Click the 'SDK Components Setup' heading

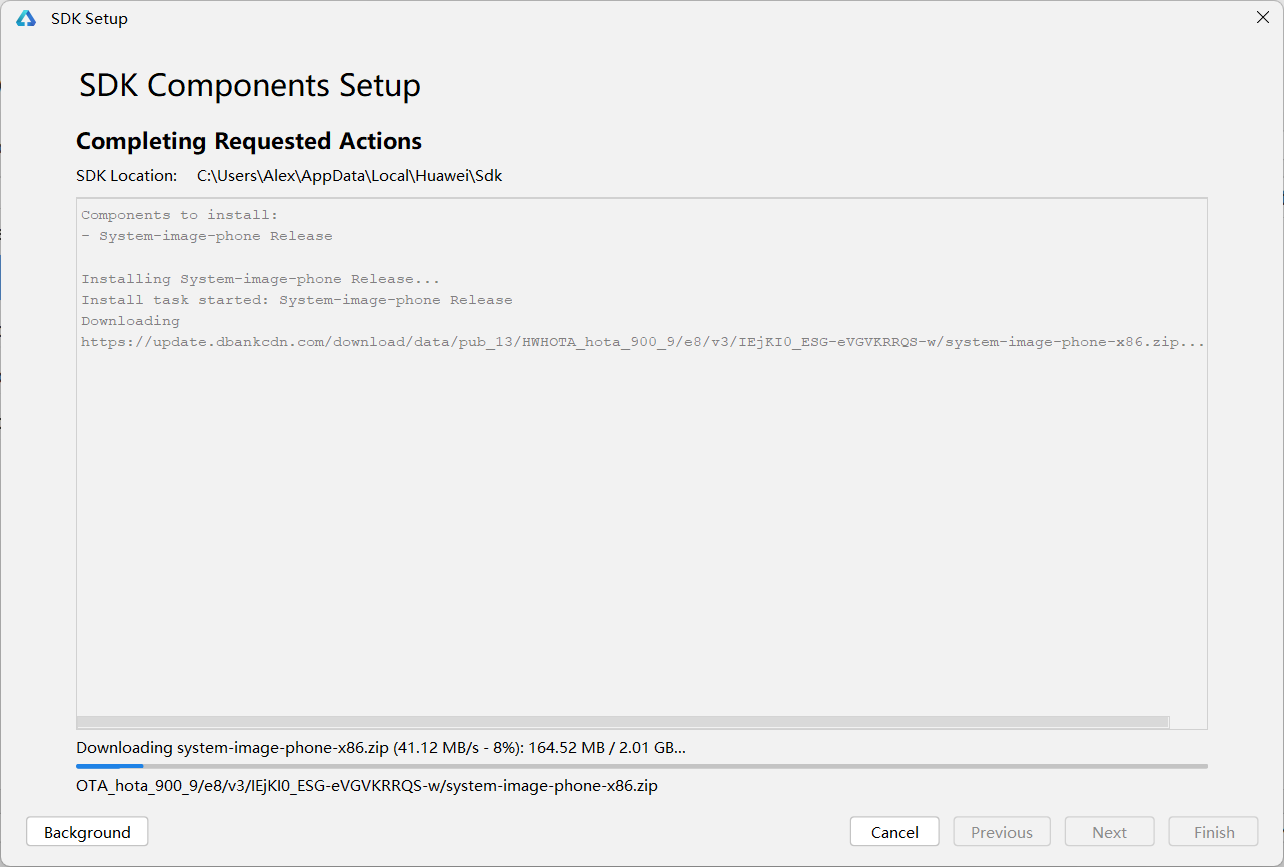(x=250, y=85)
